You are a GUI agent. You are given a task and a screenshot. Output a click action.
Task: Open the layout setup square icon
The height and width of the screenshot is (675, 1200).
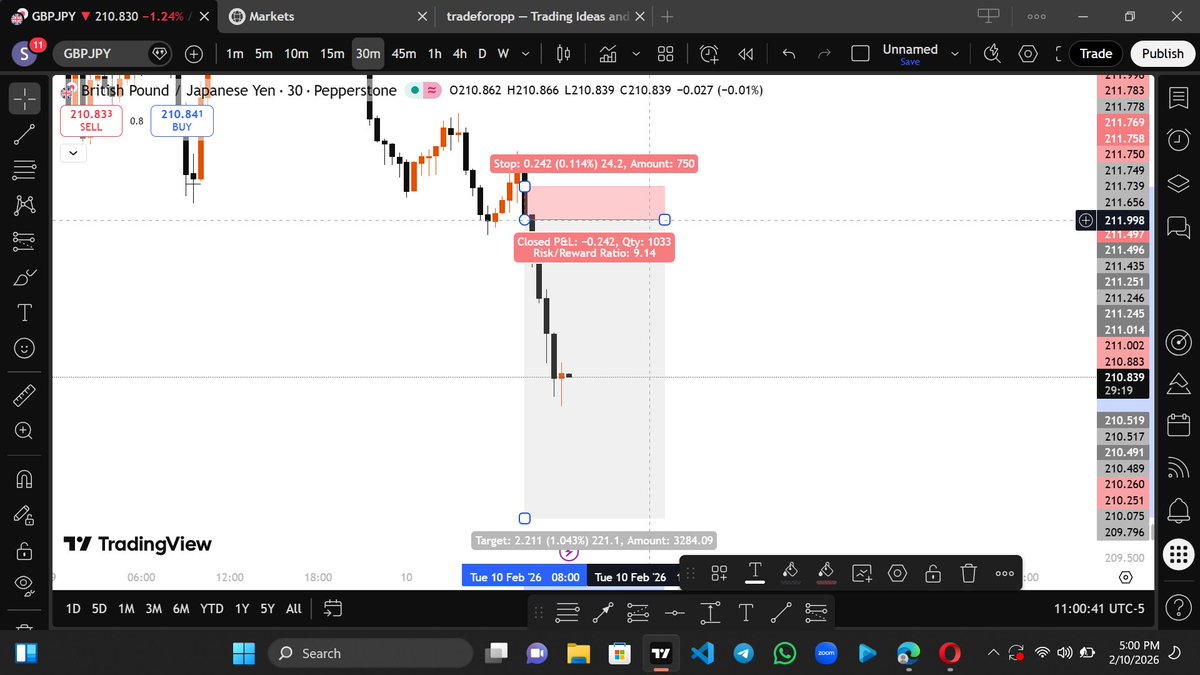(x=859, y=54)
